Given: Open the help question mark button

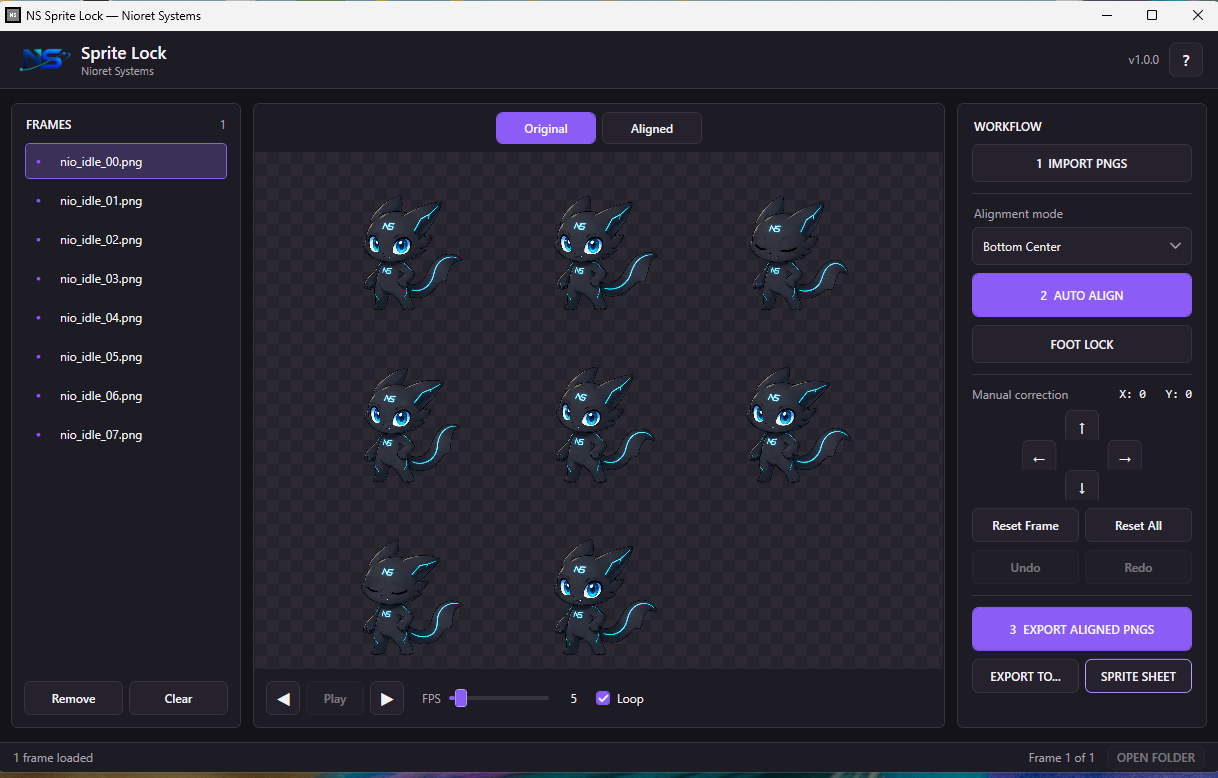Looking at the screenshot, I should pos(1186,60).
